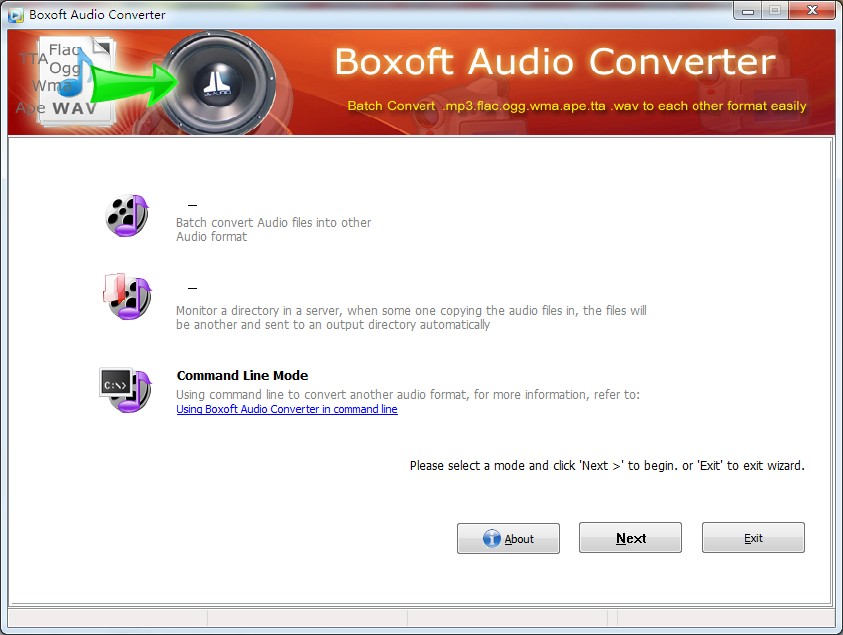The height and width of the screenshot is (635, 843).
Task: Minimize the Boxoft Audio Converter window
Action: 747,11
